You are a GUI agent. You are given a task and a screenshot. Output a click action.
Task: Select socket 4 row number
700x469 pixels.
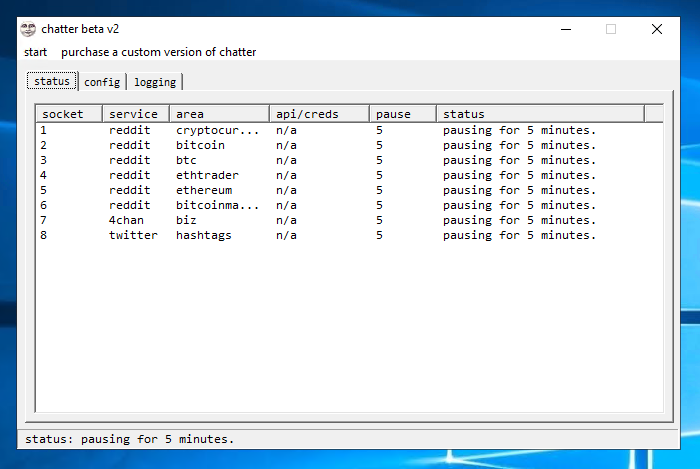[x=43, y=175]
